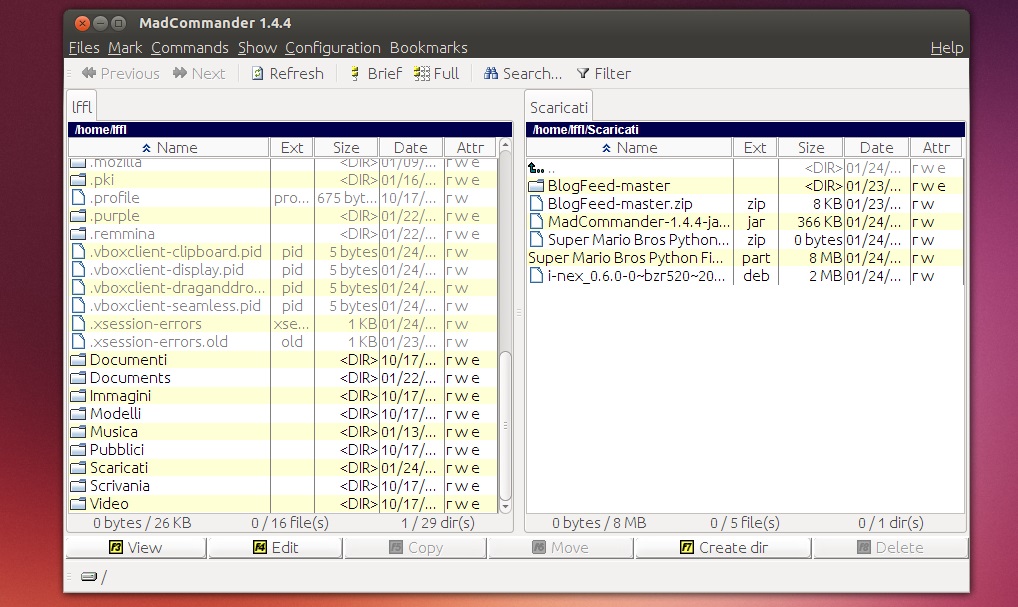Click the Next navigation arrow icon

[180, 73]
